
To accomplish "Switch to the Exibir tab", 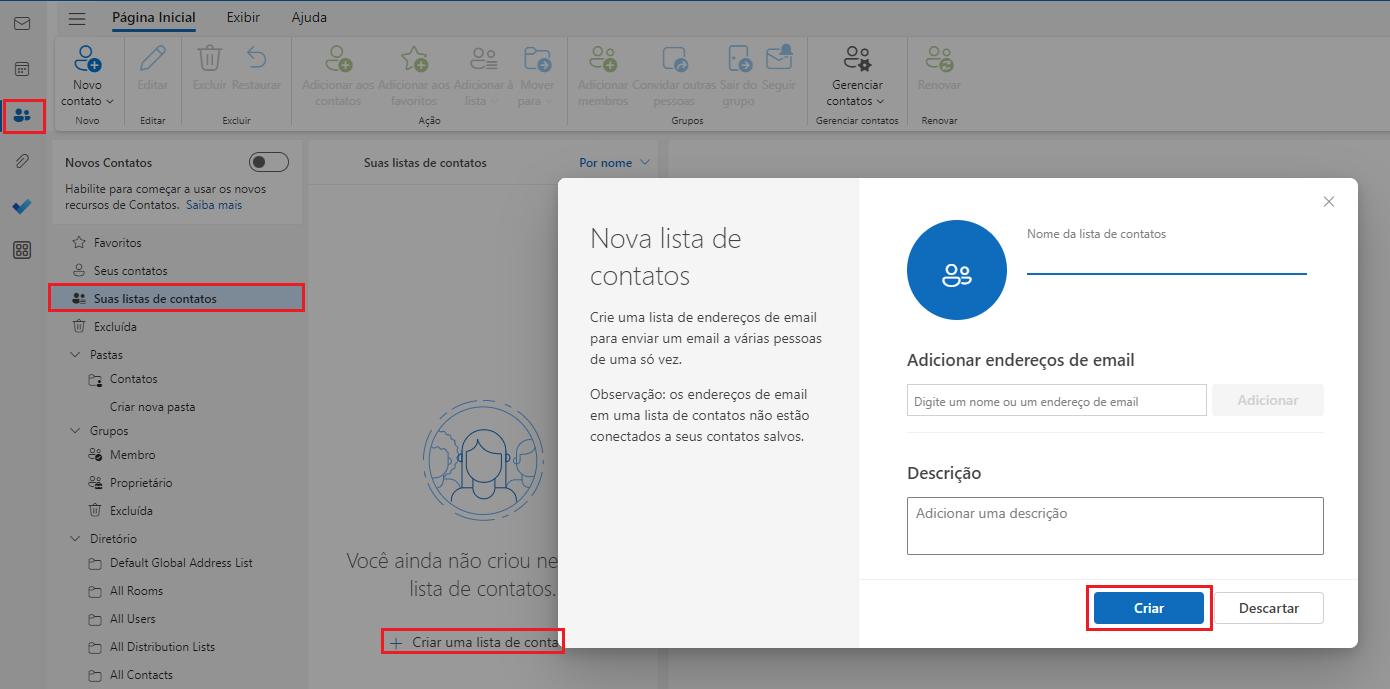I will 243,17.
